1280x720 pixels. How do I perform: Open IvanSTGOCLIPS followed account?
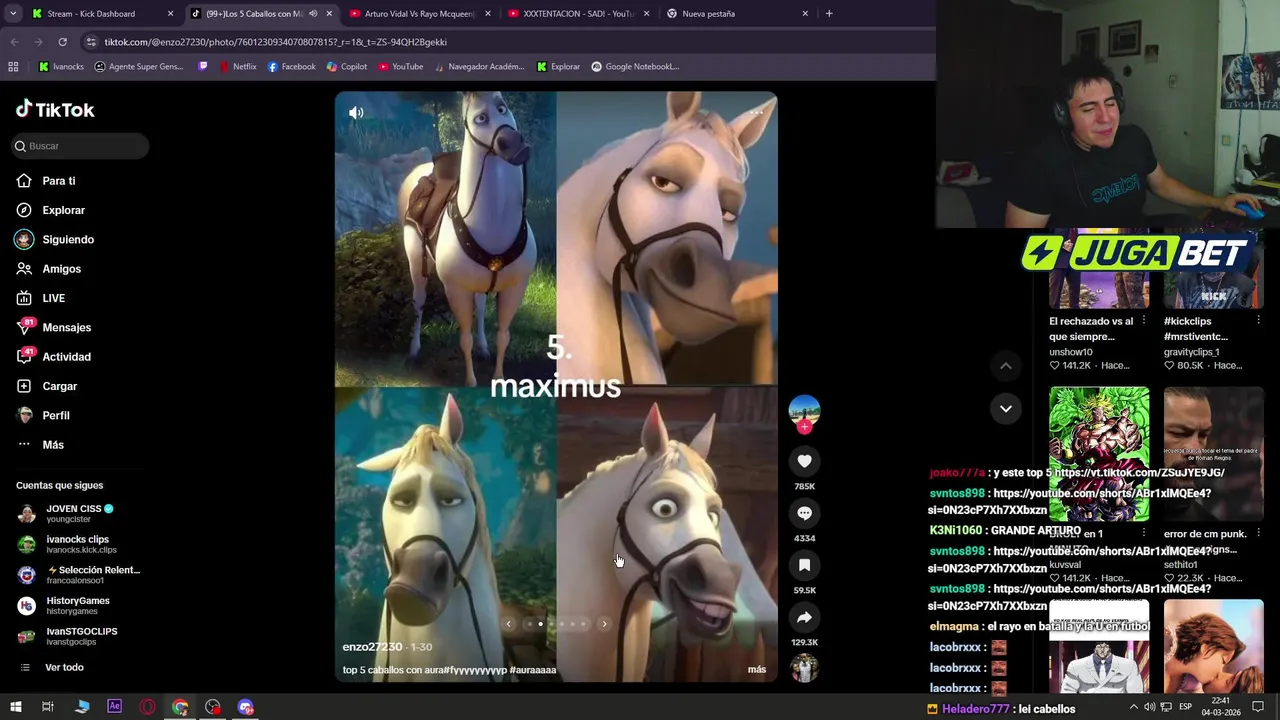tap(78, 636)
